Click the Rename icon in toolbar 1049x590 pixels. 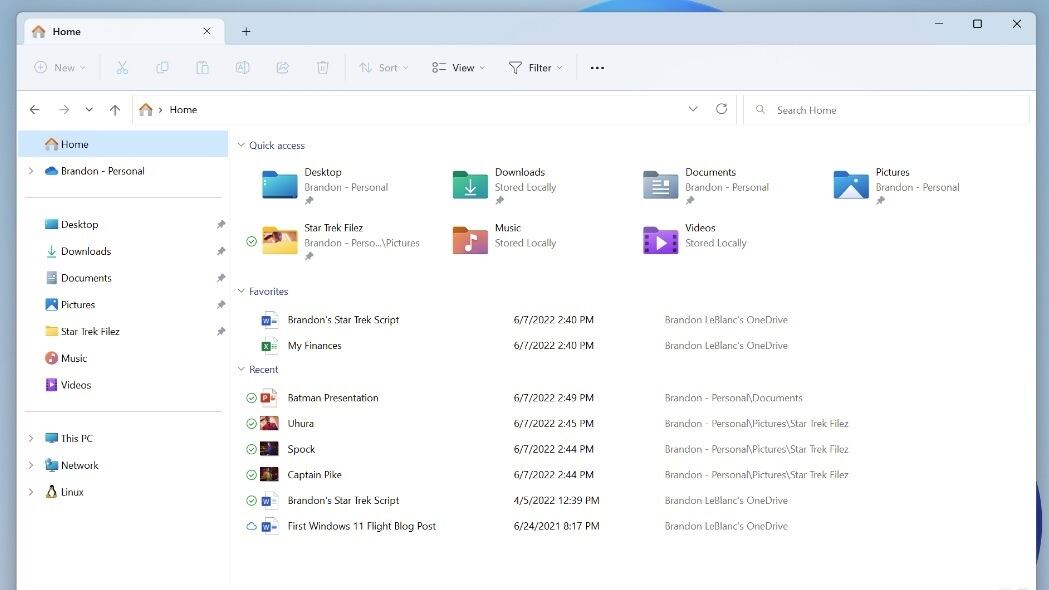242,68
